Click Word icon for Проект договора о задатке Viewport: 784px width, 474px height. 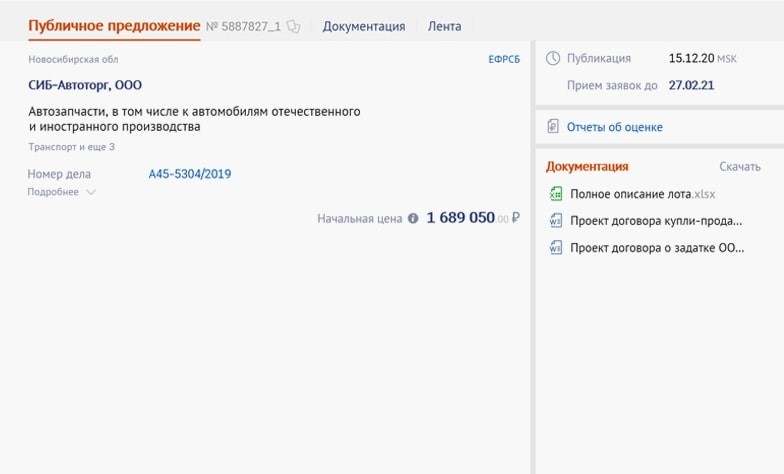(556, 248)
